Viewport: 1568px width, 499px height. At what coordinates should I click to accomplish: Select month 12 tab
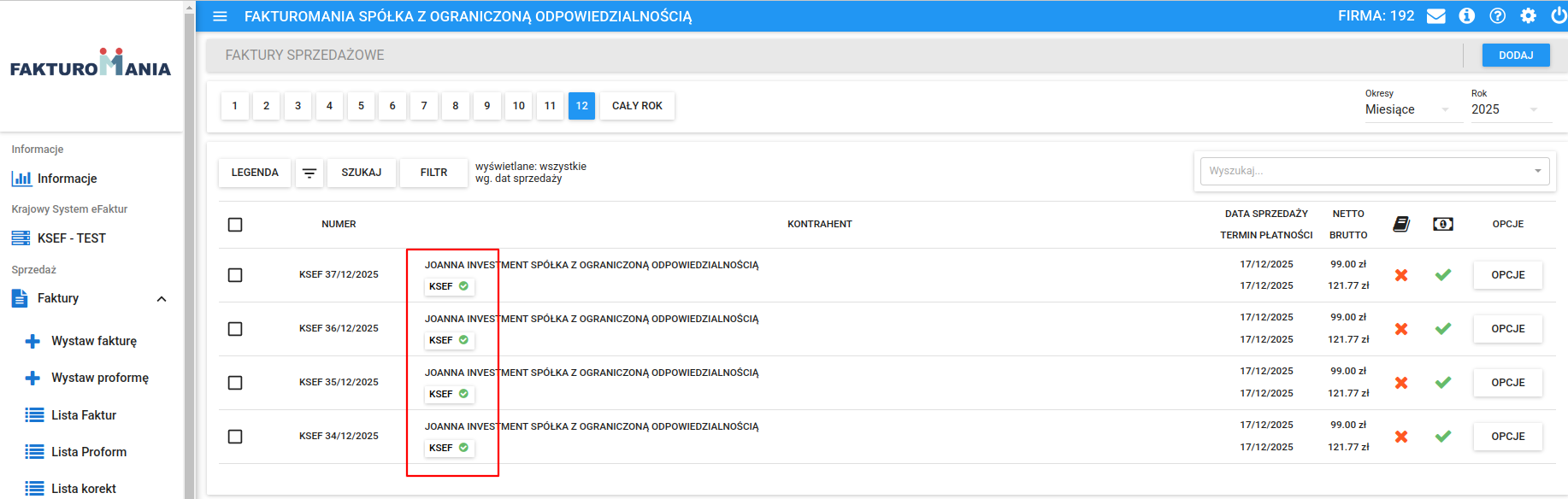coord(581,106)
